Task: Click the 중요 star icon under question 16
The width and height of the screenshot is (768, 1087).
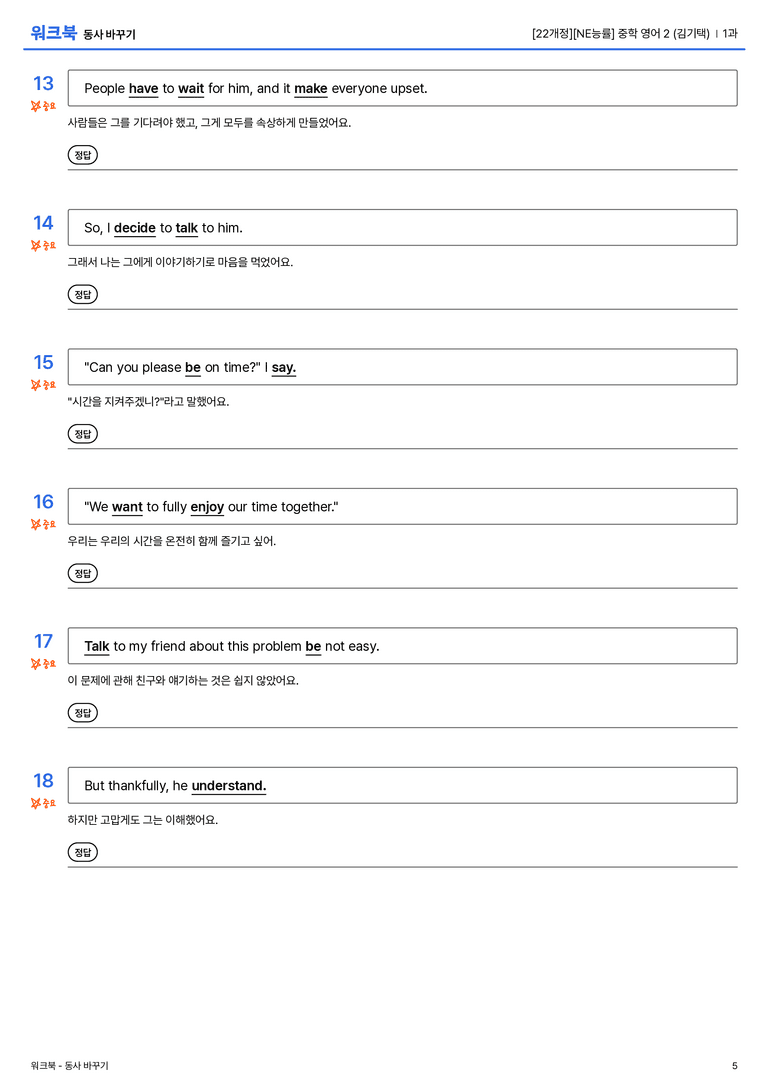Action: coord(43,524)
